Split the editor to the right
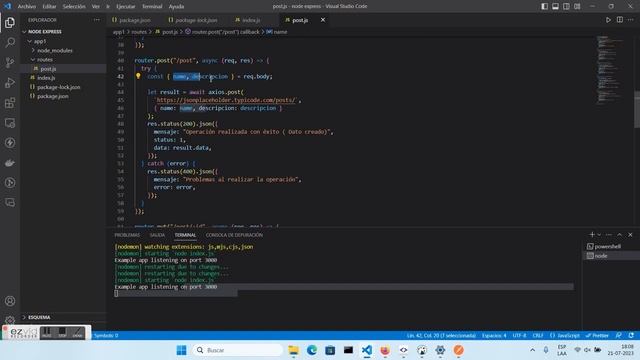Screen dimensions: 640x360 click(x=620, y=20)
